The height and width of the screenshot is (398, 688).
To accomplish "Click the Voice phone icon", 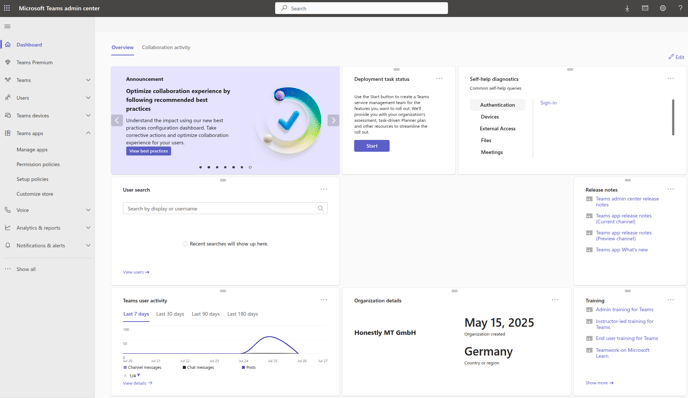I will (7, 210).
